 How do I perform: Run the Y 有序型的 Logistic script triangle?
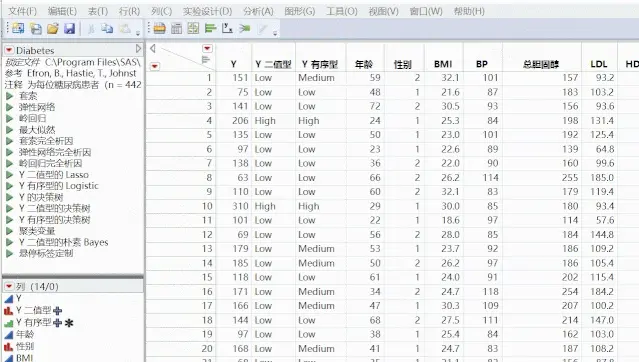(x=10, y=186)
